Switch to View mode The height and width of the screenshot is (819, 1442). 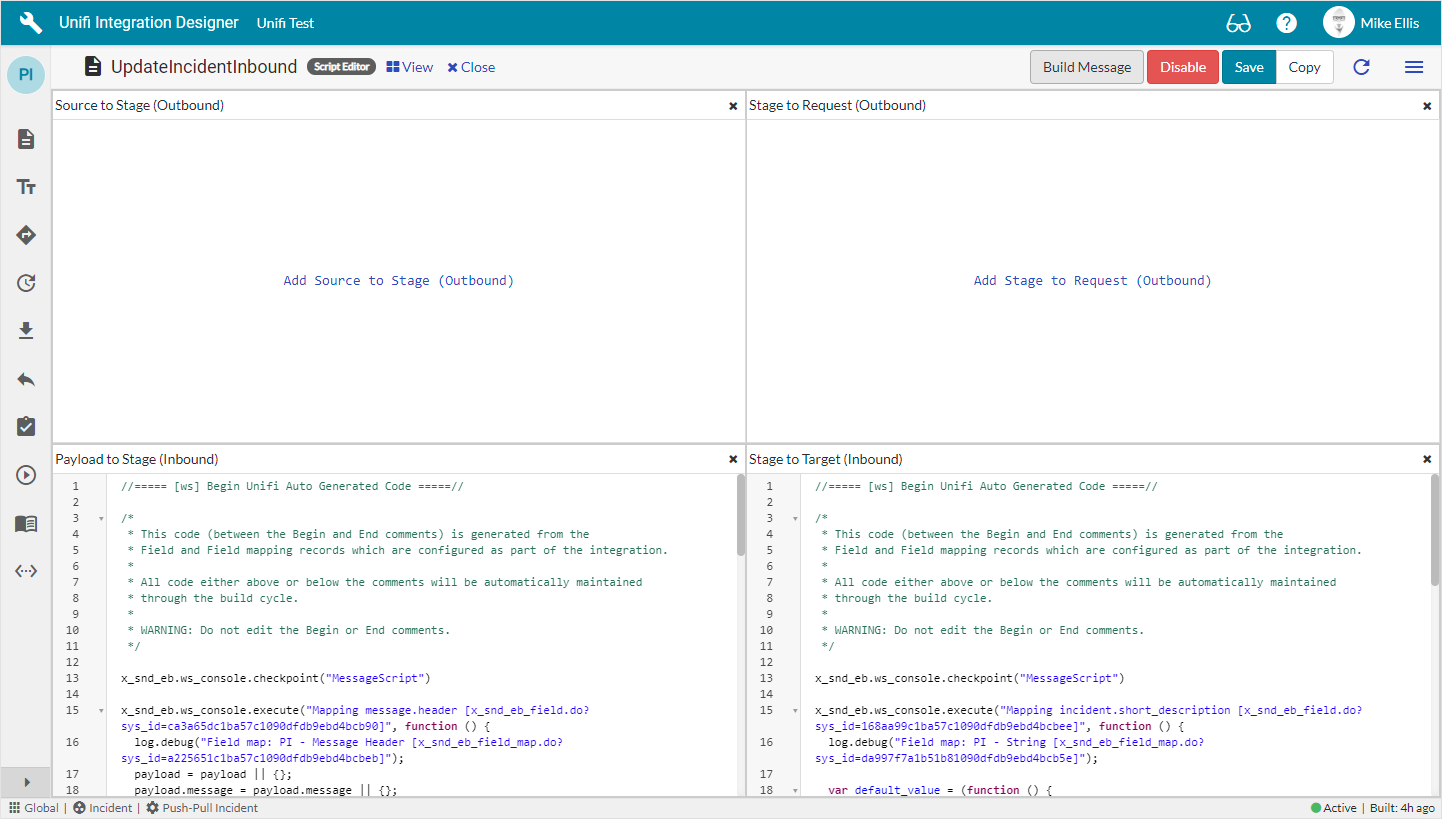(x=410, y=67)
